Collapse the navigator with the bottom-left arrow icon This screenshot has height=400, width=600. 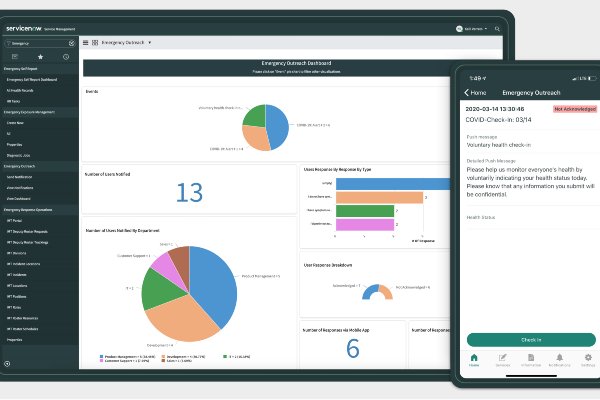8,363
